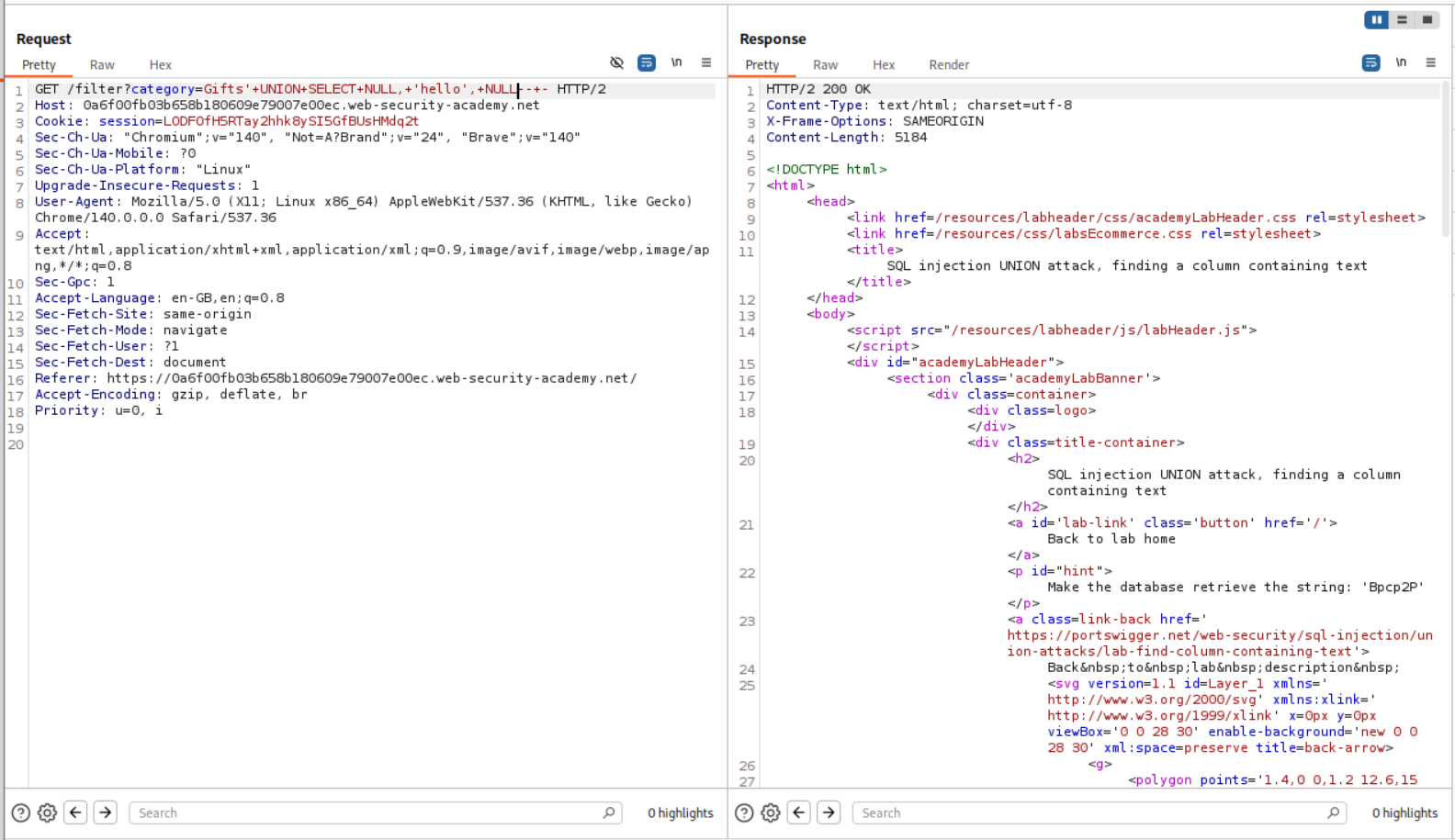Toggle show newline characters in Request panel
The height and width of the screenshot is (840, 1455).
tap(676, 63)
